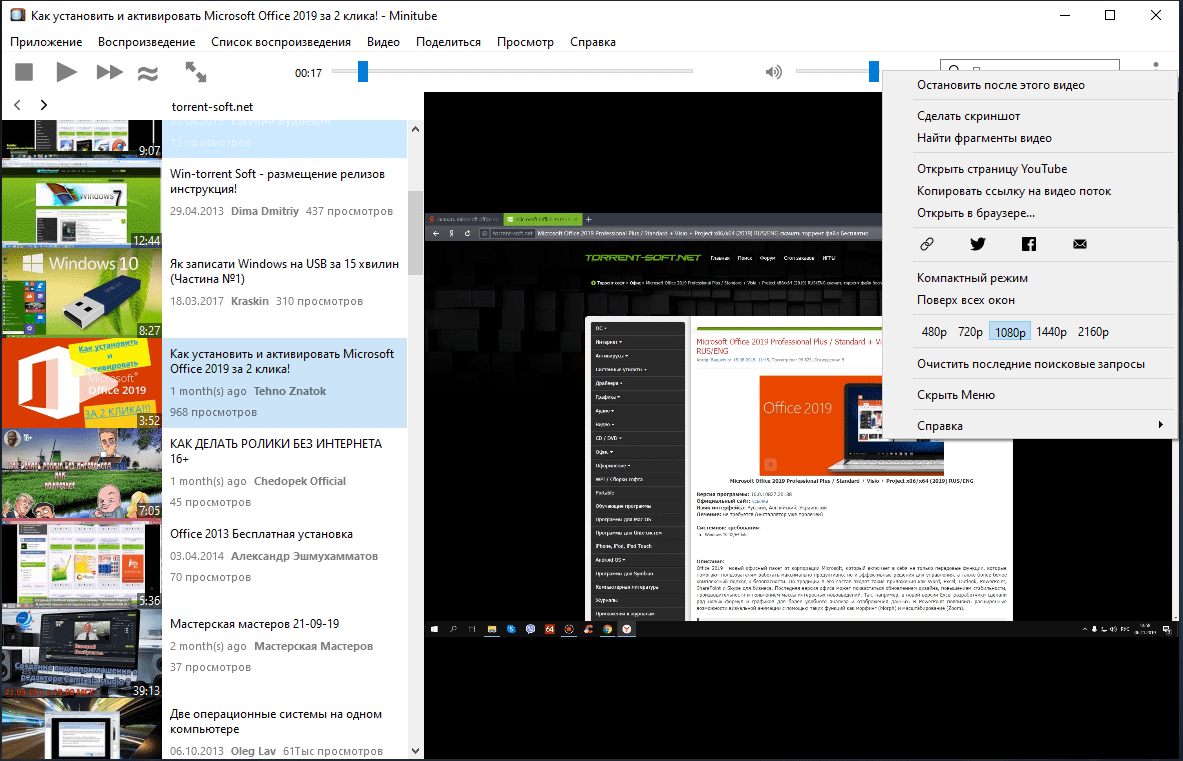
Task: Click the 7:05 cartoon video thumbnail
Action: [81, 474]
